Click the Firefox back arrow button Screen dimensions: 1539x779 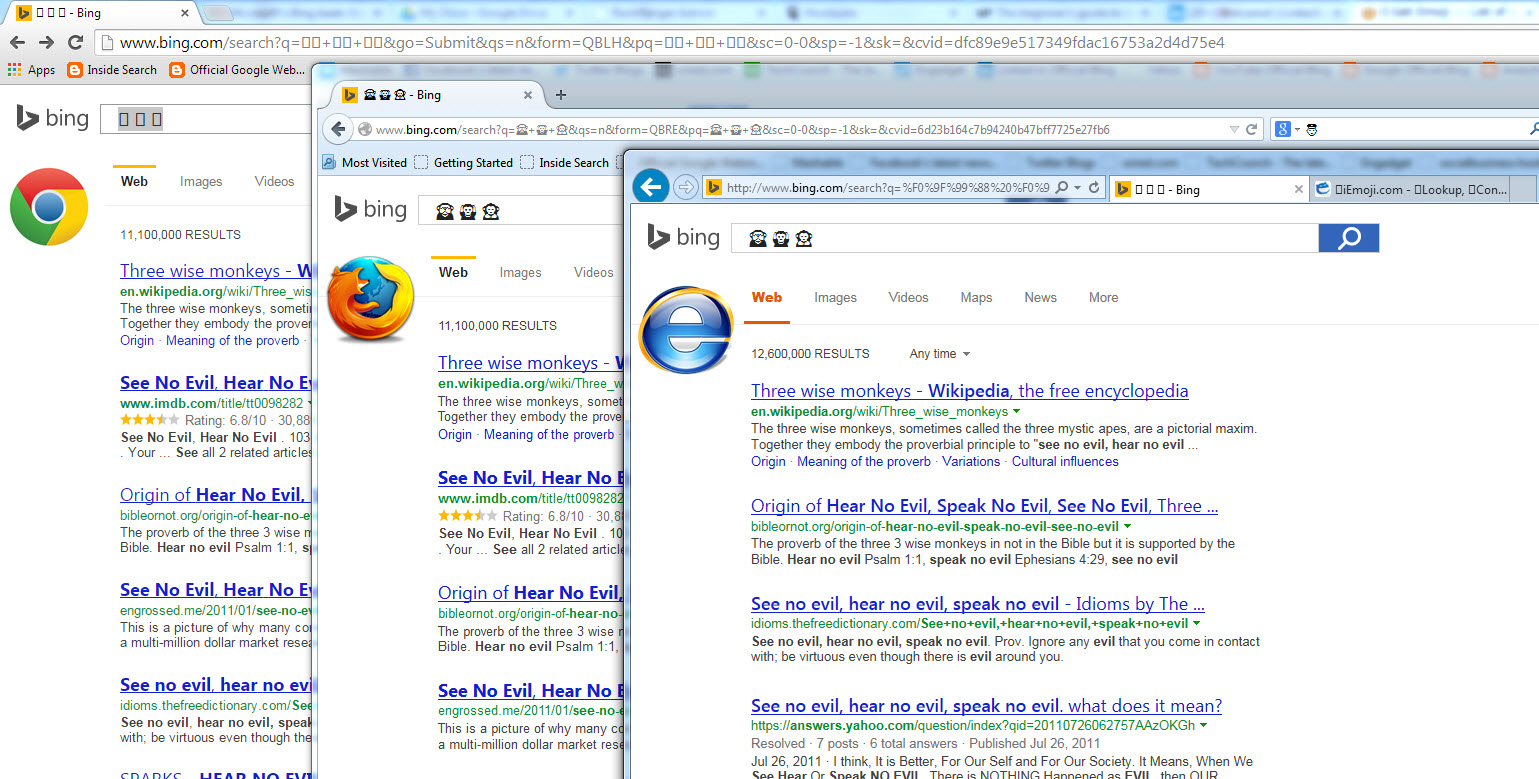(x=338, y=129)
